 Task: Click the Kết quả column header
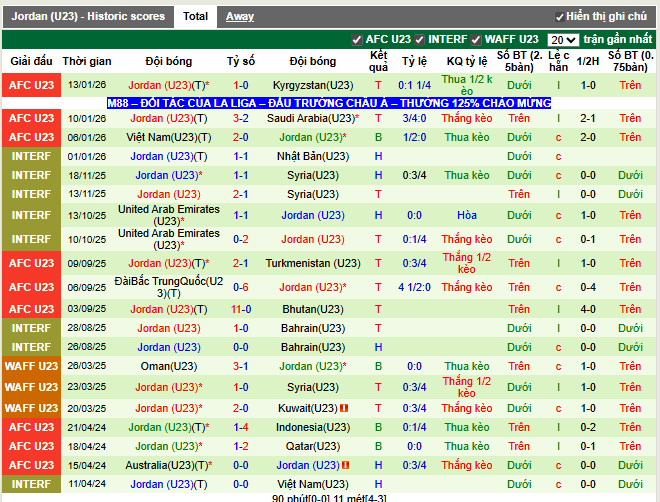click(378, 61)
